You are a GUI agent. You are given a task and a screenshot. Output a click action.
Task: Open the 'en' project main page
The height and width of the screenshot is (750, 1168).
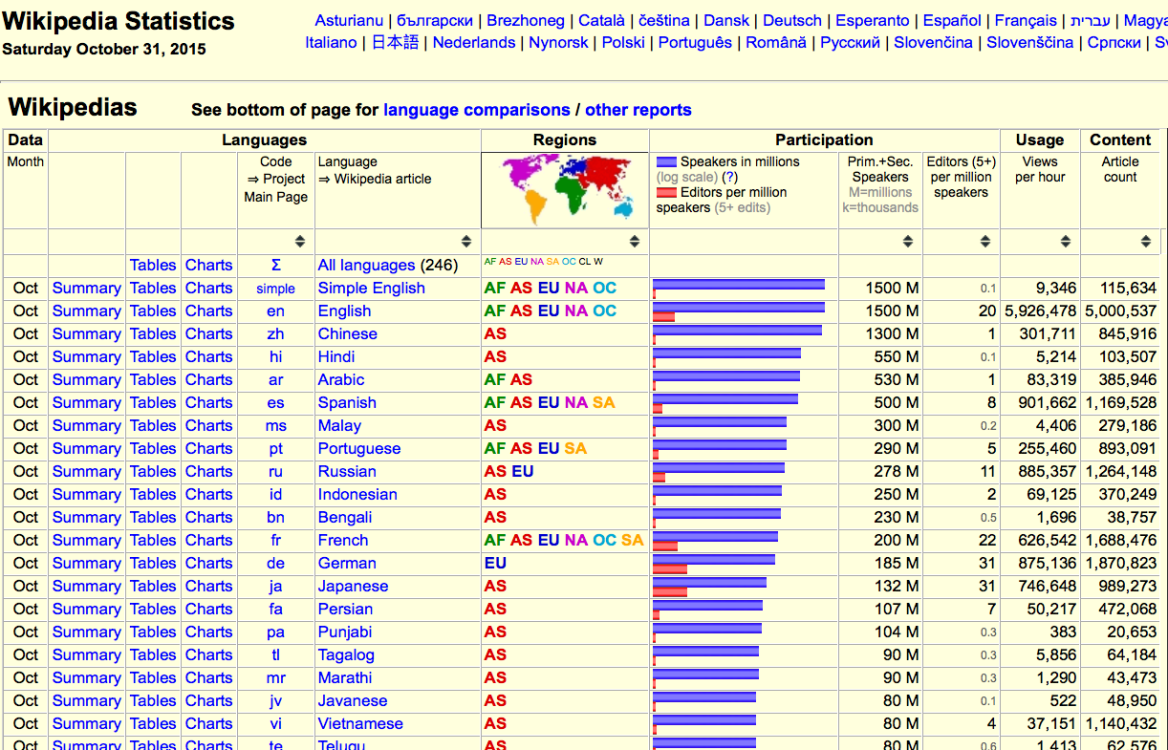point(276,311)
